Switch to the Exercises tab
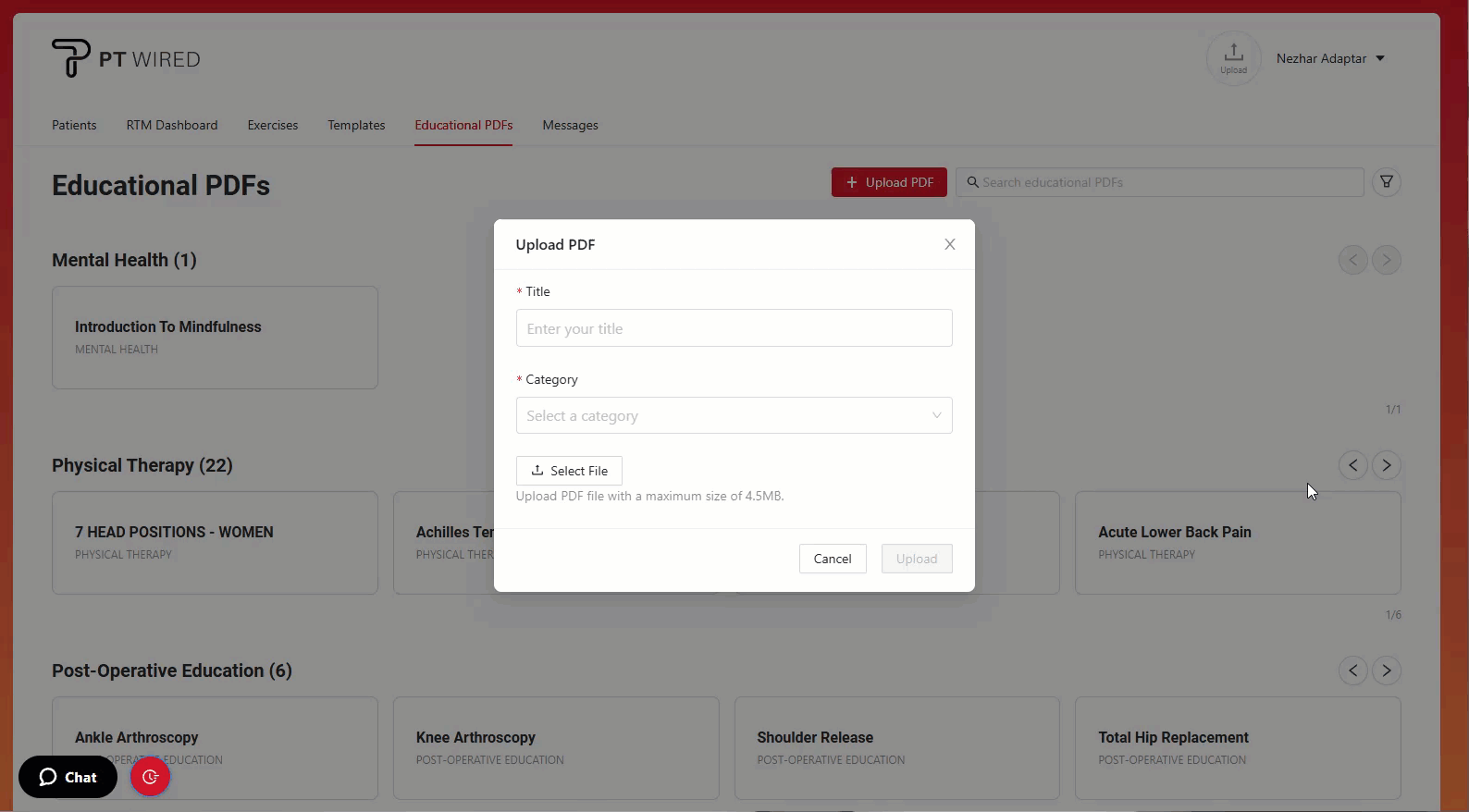 tap(273, 125)
